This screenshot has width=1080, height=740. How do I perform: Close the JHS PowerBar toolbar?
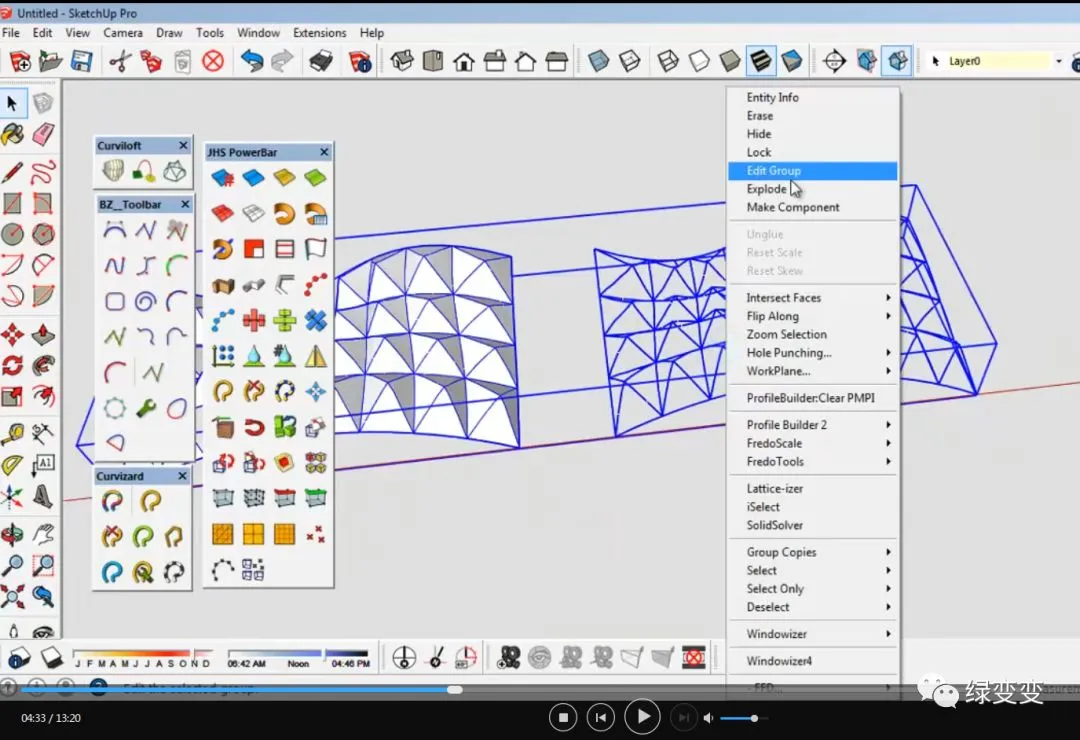point(324,152)
